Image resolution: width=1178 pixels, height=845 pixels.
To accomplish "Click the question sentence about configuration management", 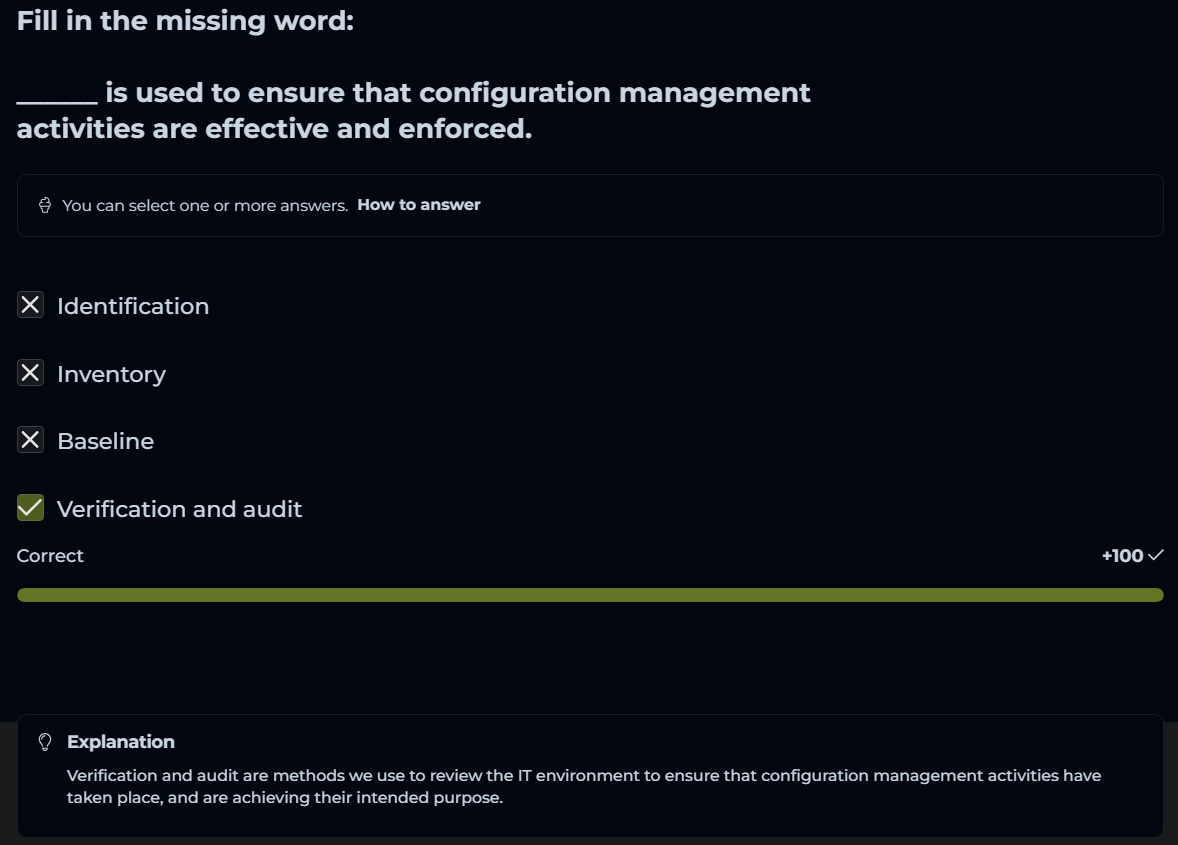I will (414, 110).
